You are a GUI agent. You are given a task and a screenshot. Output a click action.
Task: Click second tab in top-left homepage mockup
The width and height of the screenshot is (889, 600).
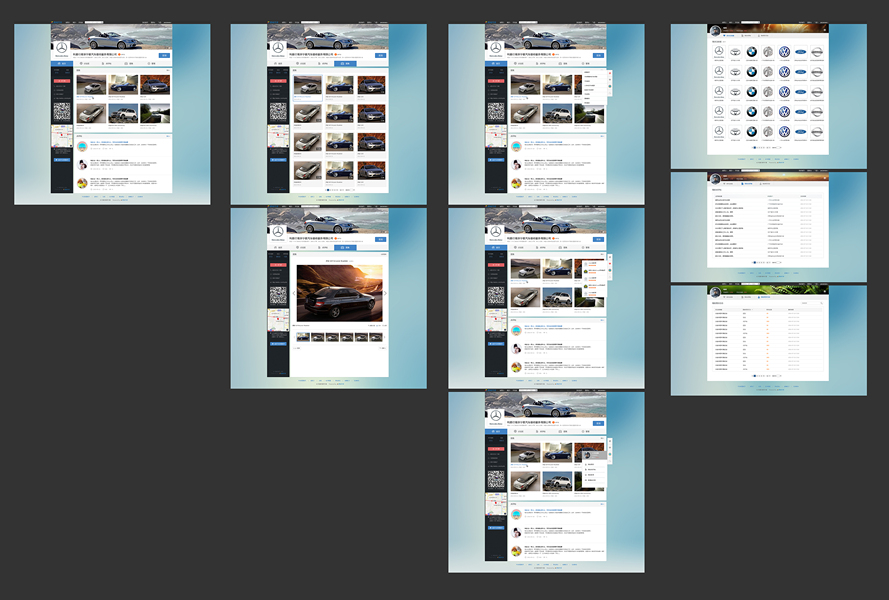tap(85, 64)
